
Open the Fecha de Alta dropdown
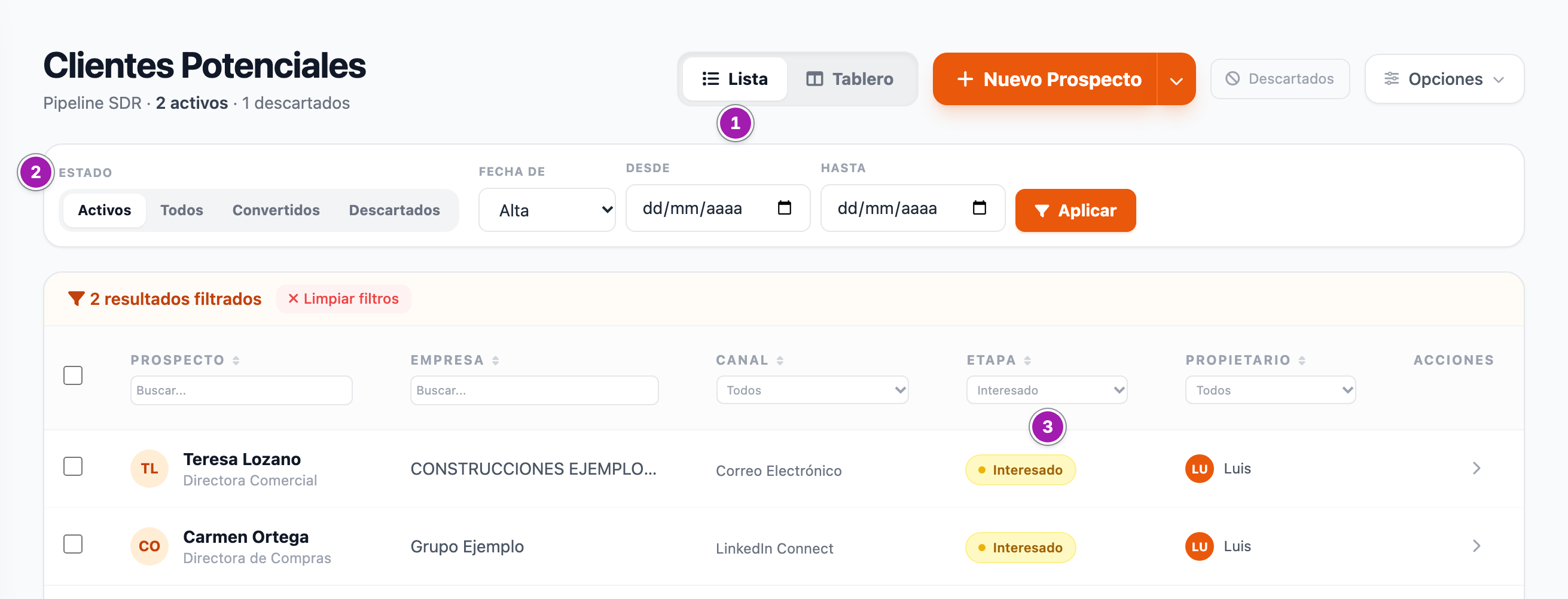[x=547, y=210]
